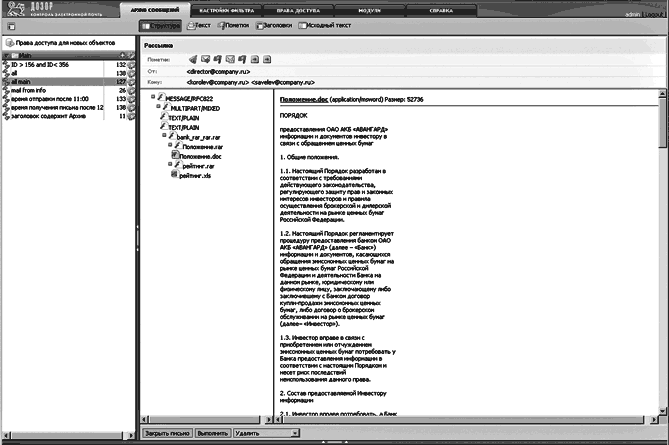Select 'заголовок содержит Архив' filter
669x445 pixels.
coord(48,116)
